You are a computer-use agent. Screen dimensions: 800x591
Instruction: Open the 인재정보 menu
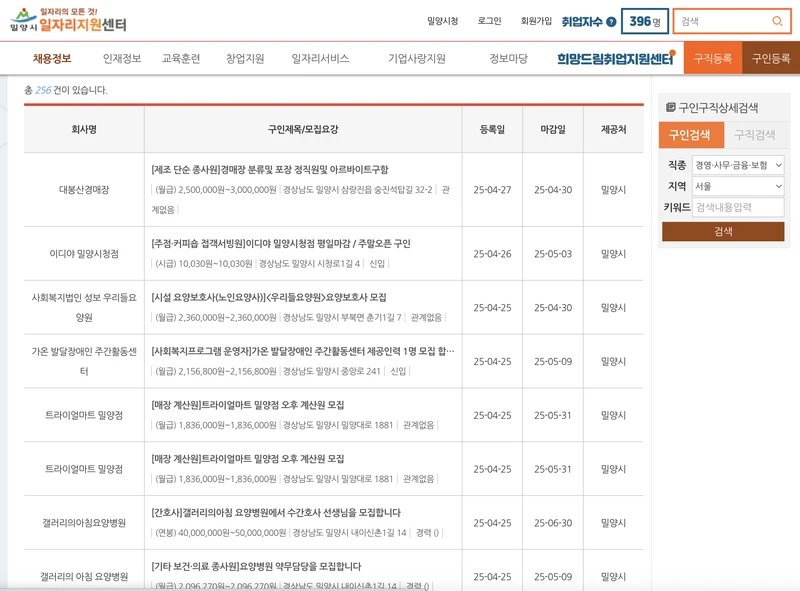pos(122,59)
